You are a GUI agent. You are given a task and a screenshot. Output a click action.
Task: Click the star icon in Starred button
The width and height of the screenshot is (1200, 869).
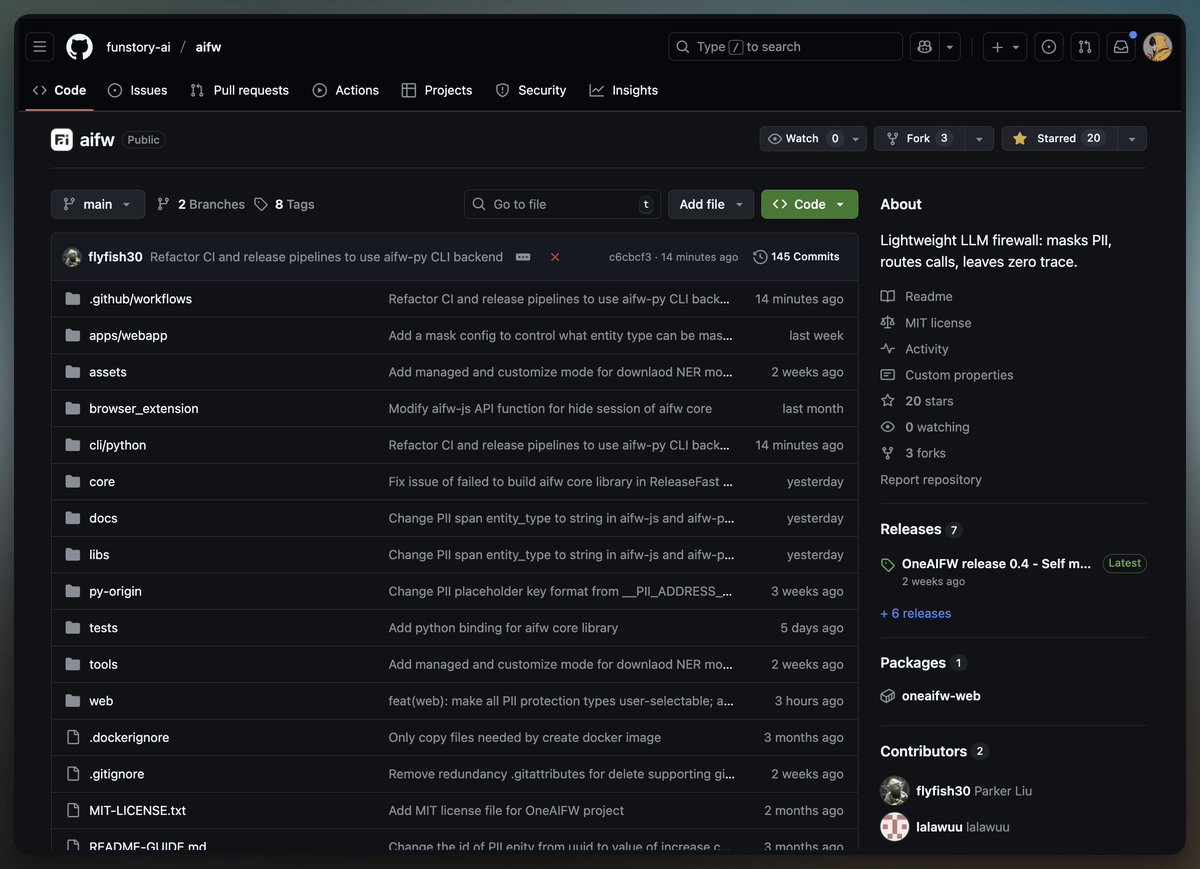pyautogui.click(x=1019, y=139)
